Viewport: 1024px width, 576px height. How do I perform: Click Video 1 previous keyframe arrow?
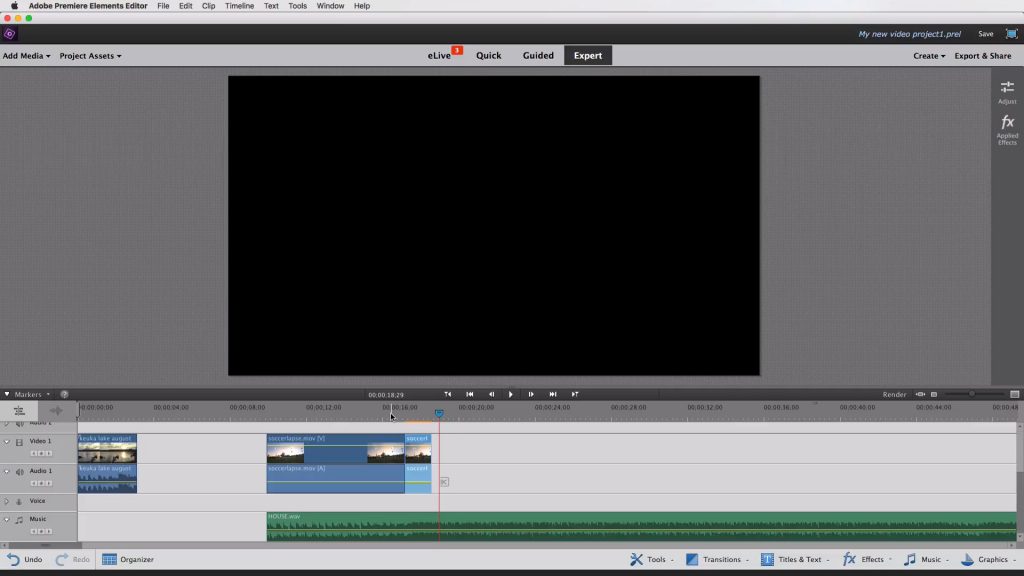(x=33, y=453)
